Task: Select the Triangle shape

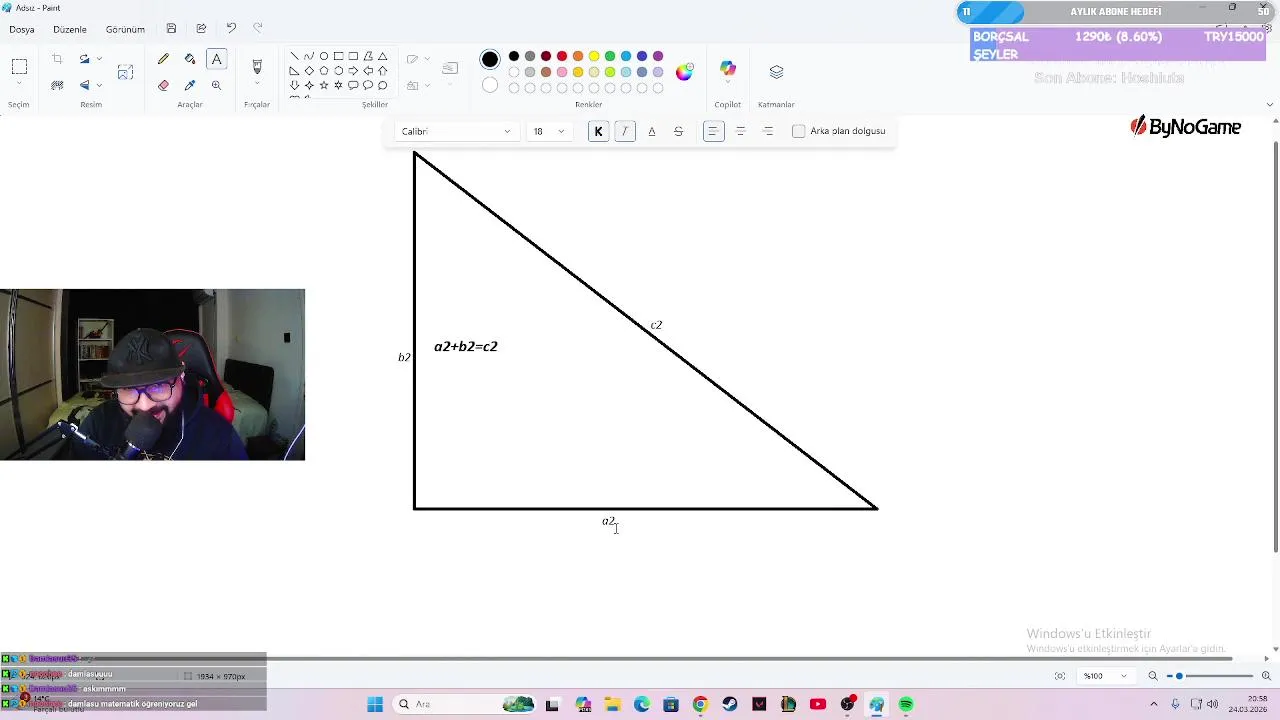Action: [x=382, y=56]
